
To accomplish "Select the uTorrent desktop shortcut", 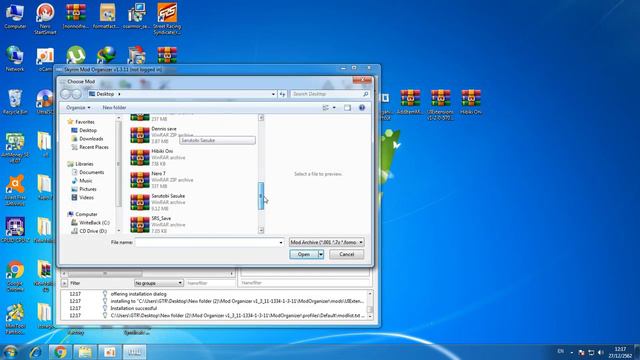I will click(76, 55).
